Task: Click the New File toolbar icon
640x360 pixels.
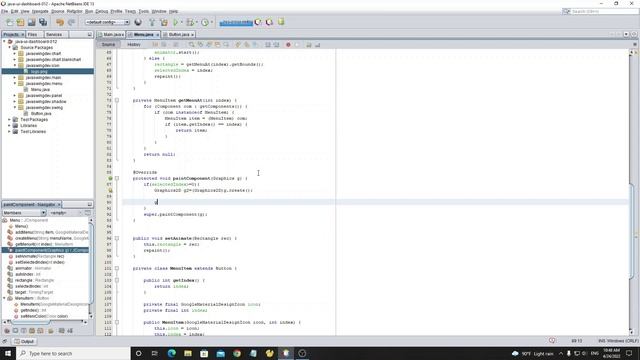Action: [9, 22]
